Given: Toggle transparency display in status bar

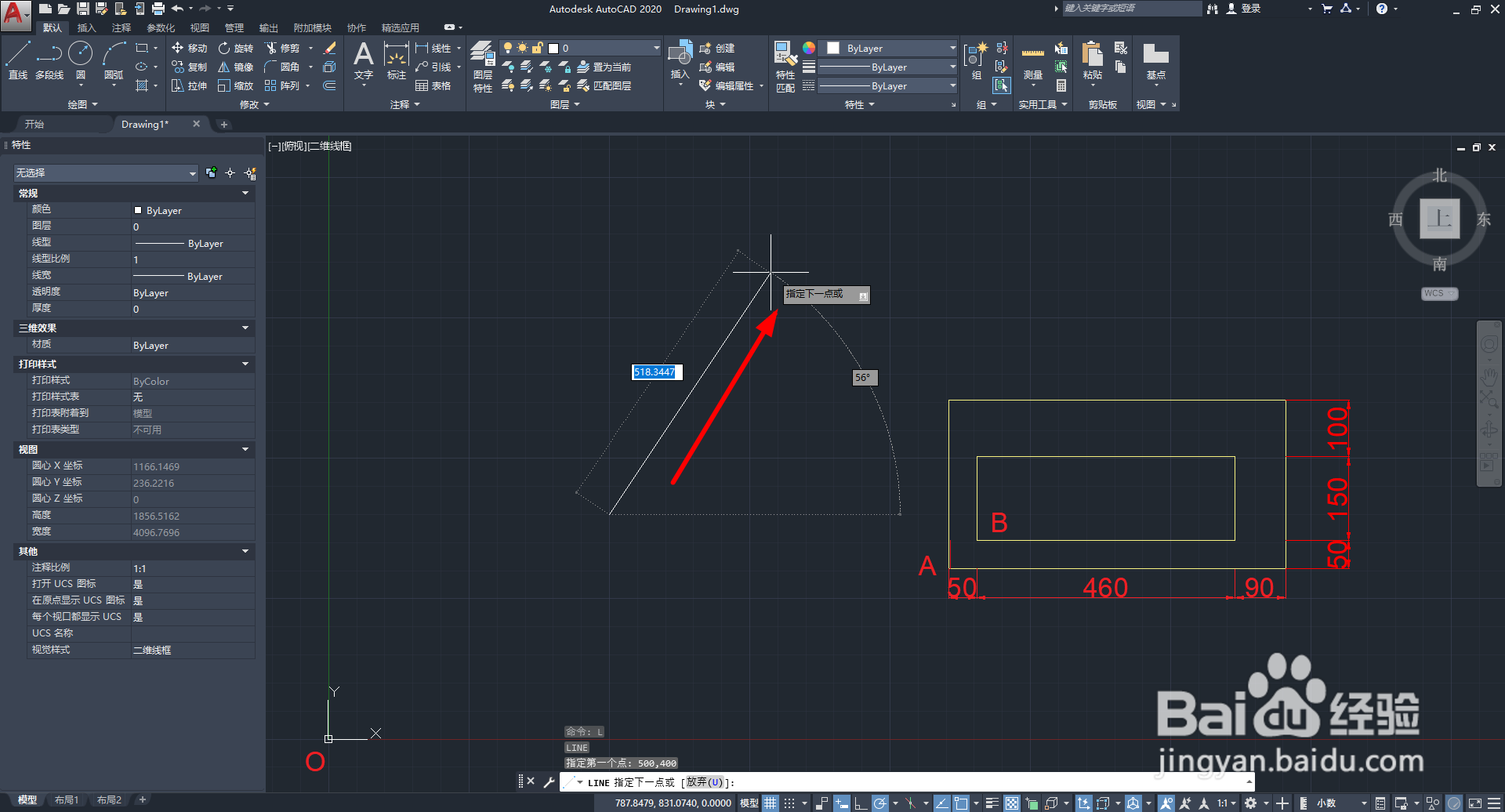Looking at the screenshot, I should 1012,803.
